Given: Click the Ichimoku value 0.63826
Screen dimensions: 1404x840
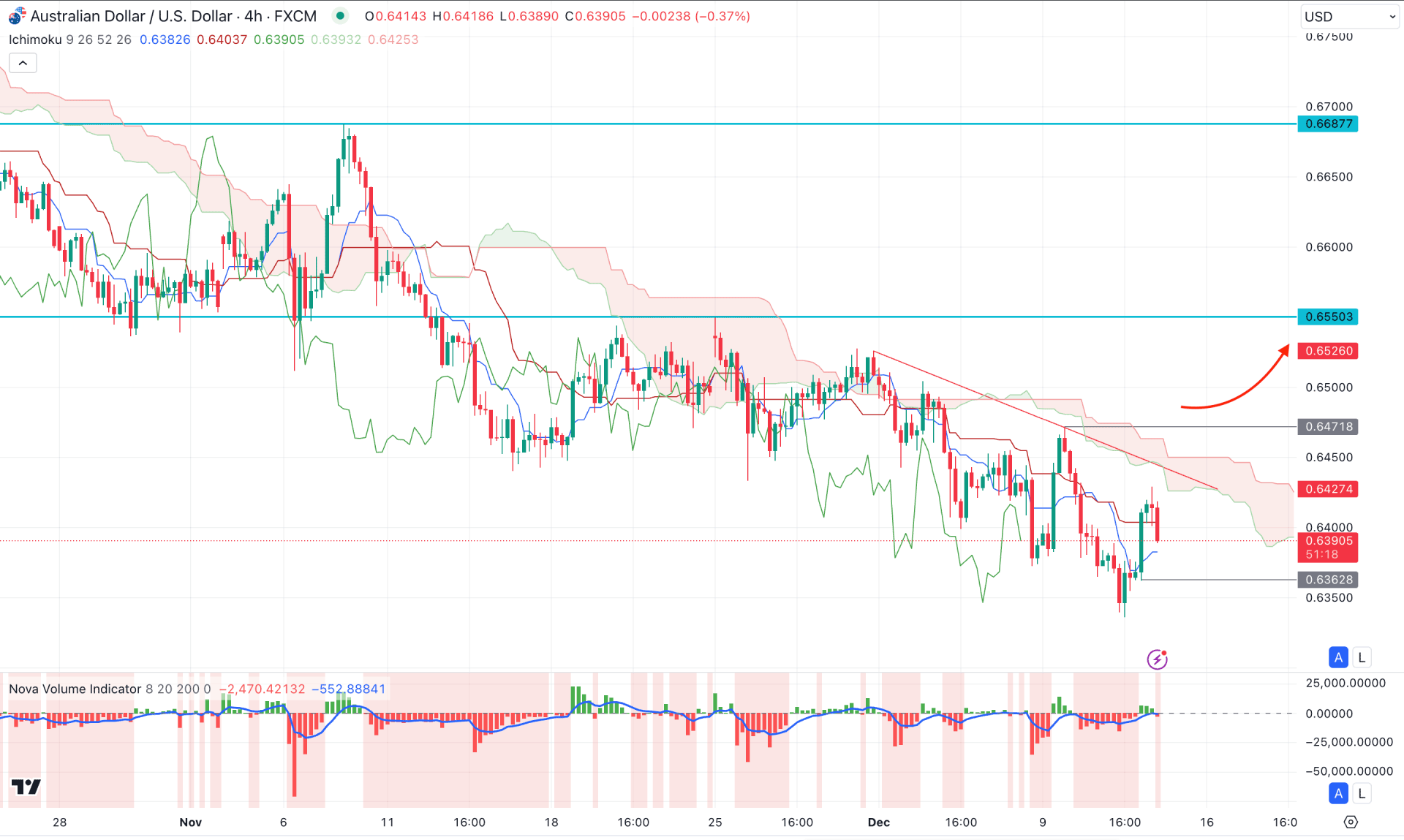Looking at the screenshot, I should click(165, 39).
